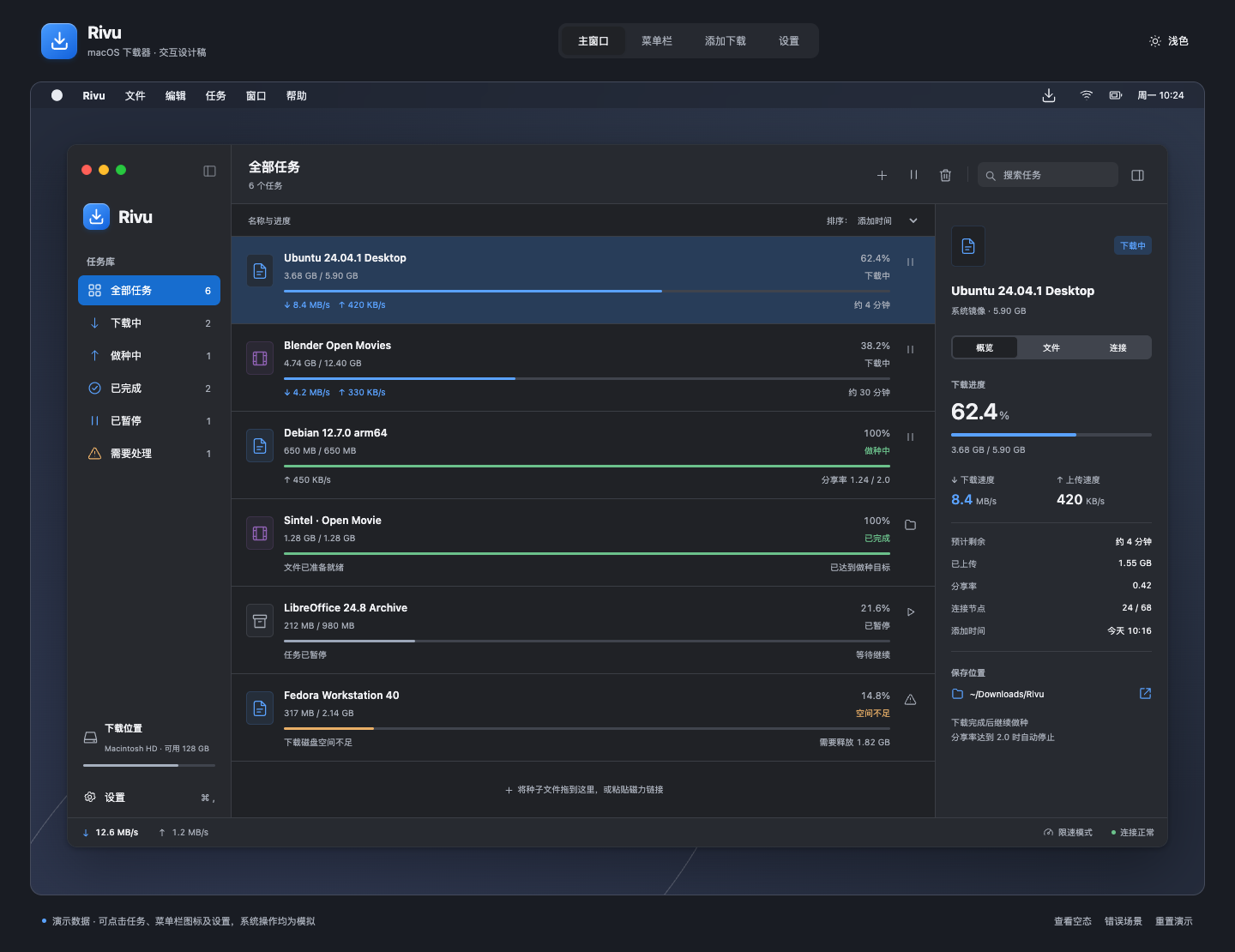Open the save location external link icon
1235x952 pixels.
[1145, 693]
